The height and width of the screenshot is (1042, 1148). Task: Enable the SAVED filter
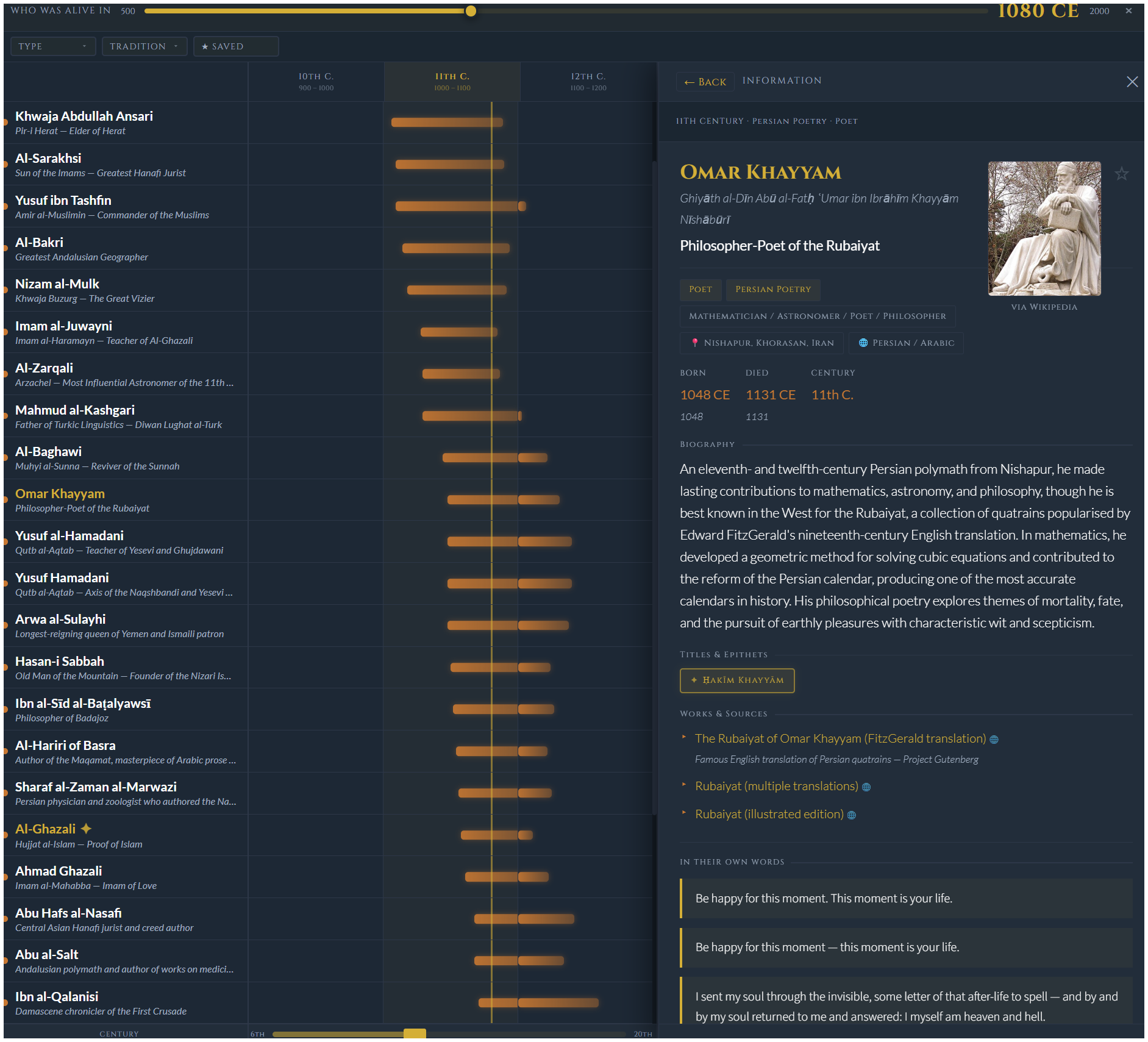click(235, 46)
